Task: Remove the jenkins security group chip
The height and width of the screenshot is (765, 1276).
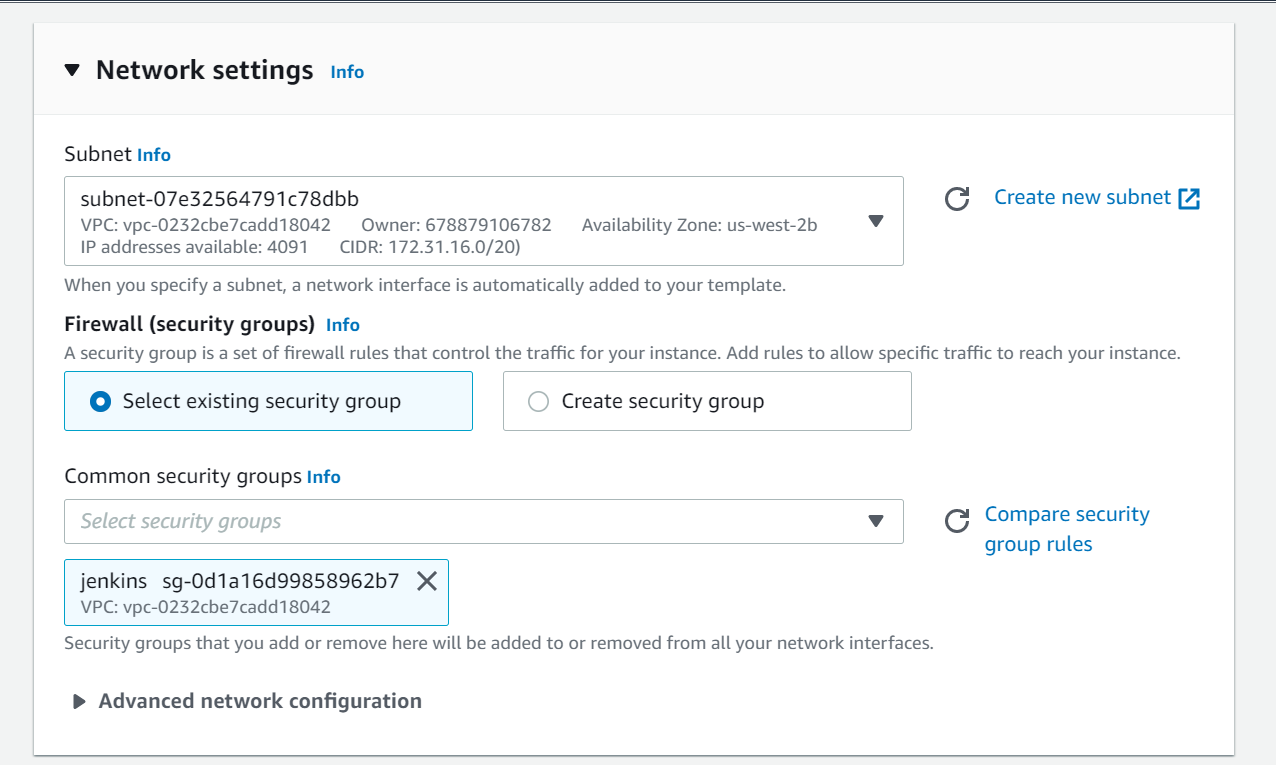Action: click(x=427, y=581)
